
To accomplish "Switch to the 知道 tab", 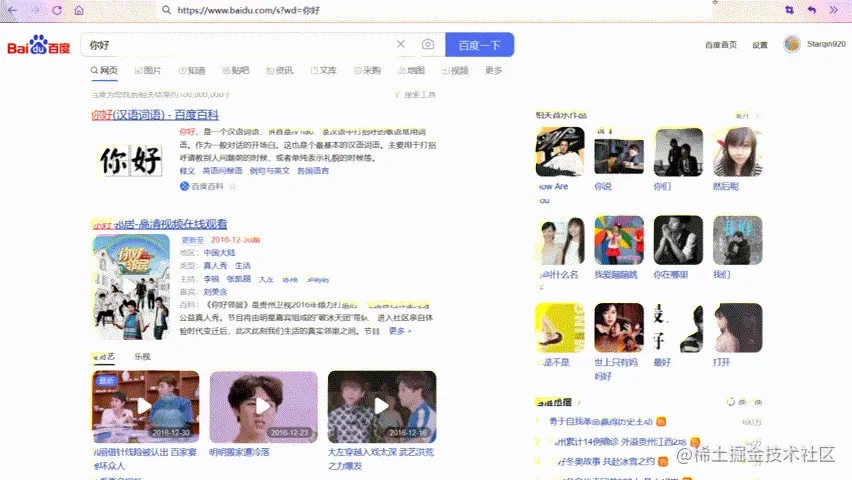I will [x=192, y=70].
